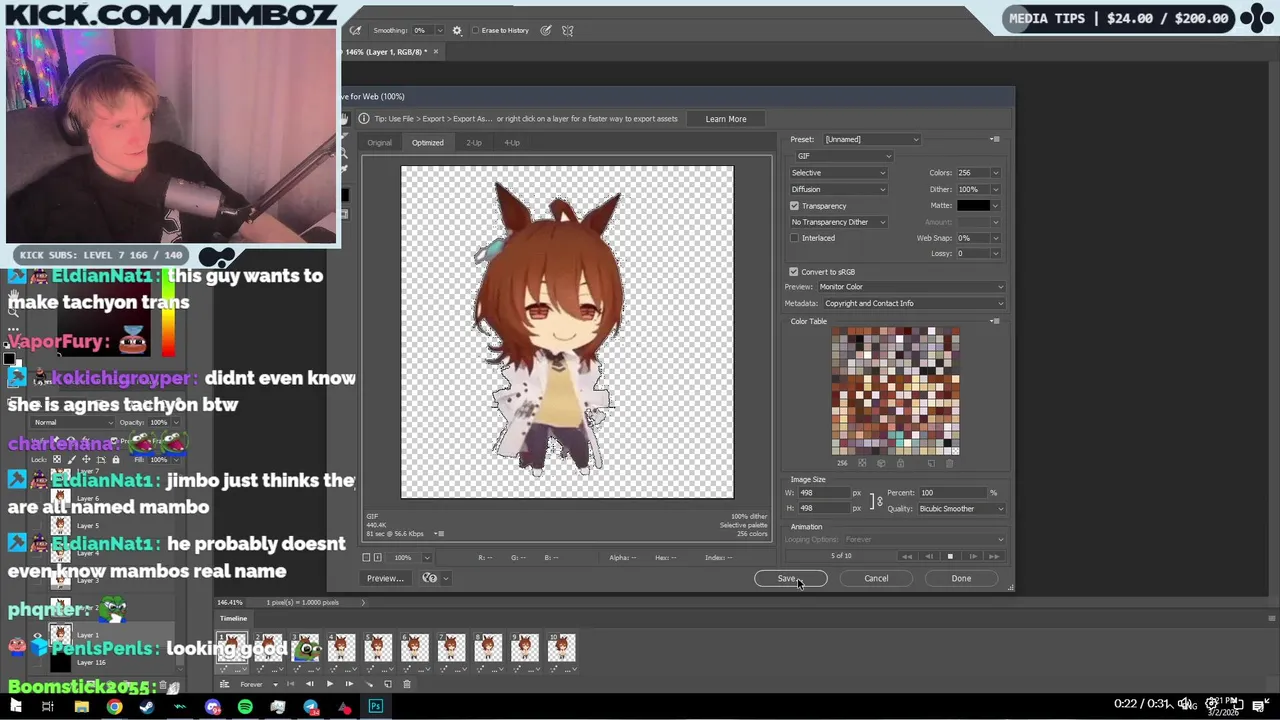The height and width of the screenshot is (720, 1280).
Task: Click the Timeline delete frame trash icon
Action: [x=407, y=684]
